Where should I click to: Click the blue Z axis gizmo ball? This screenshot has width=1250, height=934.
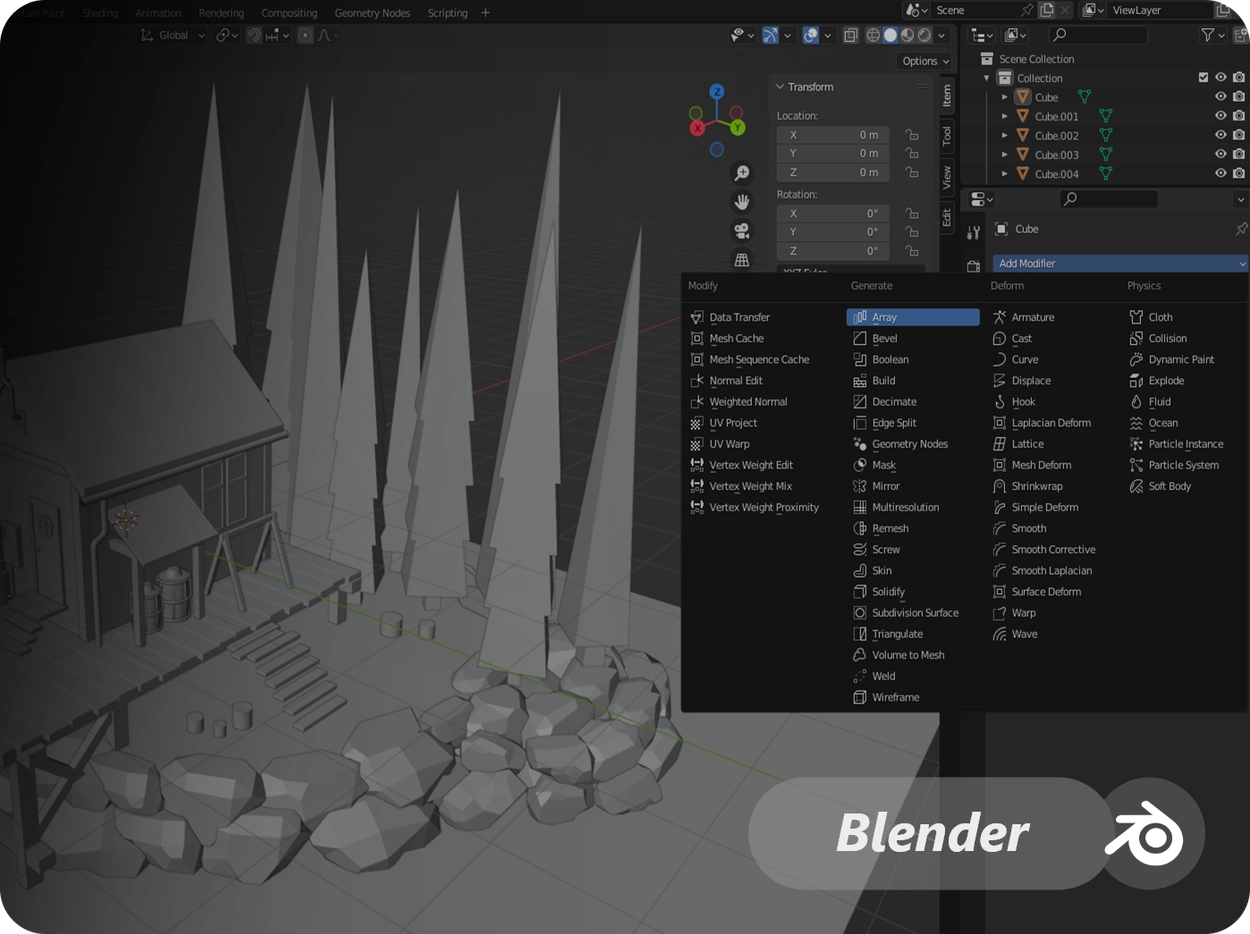[717, 91]
